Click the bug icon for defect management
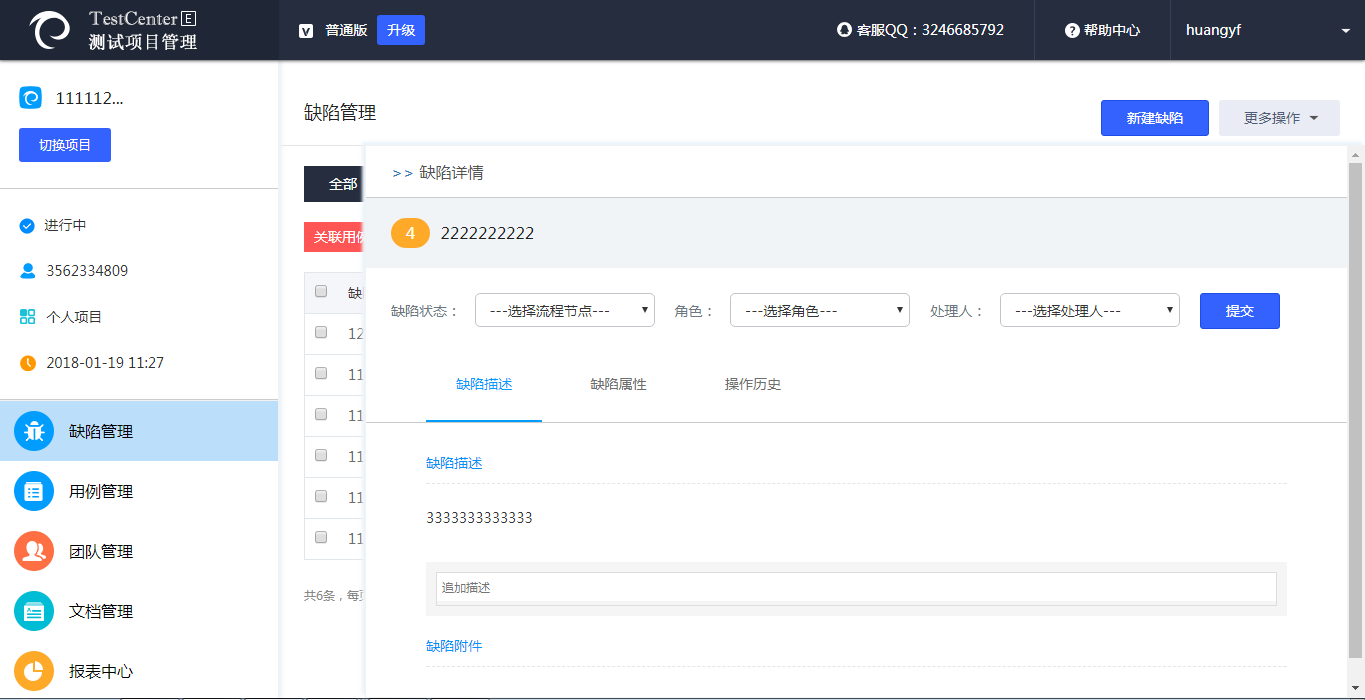This screenshot has width=1365, height=700. point(34,431)
